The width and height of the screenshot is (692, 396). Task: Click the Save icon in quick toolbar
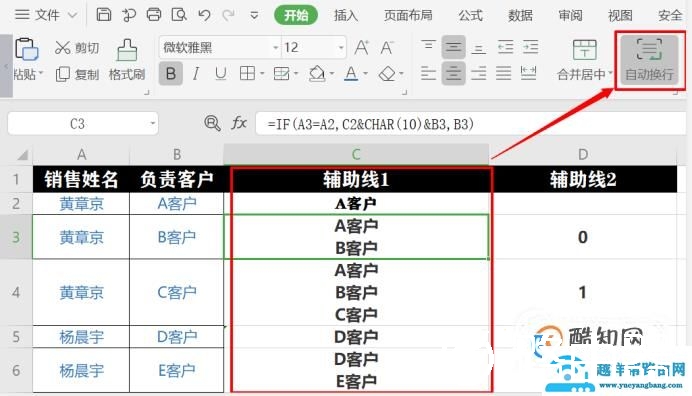[104, 15]
